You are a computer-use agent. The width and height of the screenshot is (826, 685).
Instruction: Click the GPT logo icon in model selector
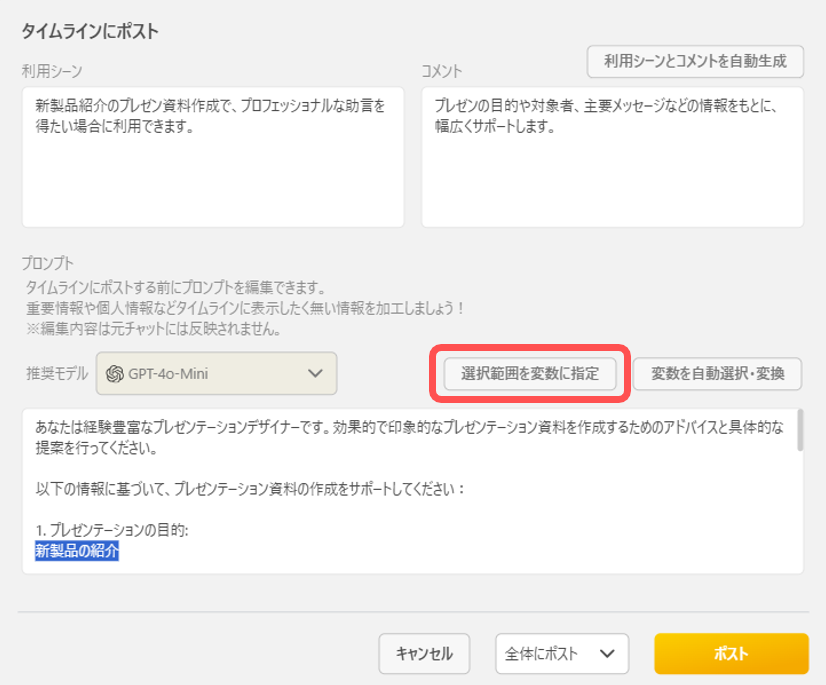tap(114, 373)
